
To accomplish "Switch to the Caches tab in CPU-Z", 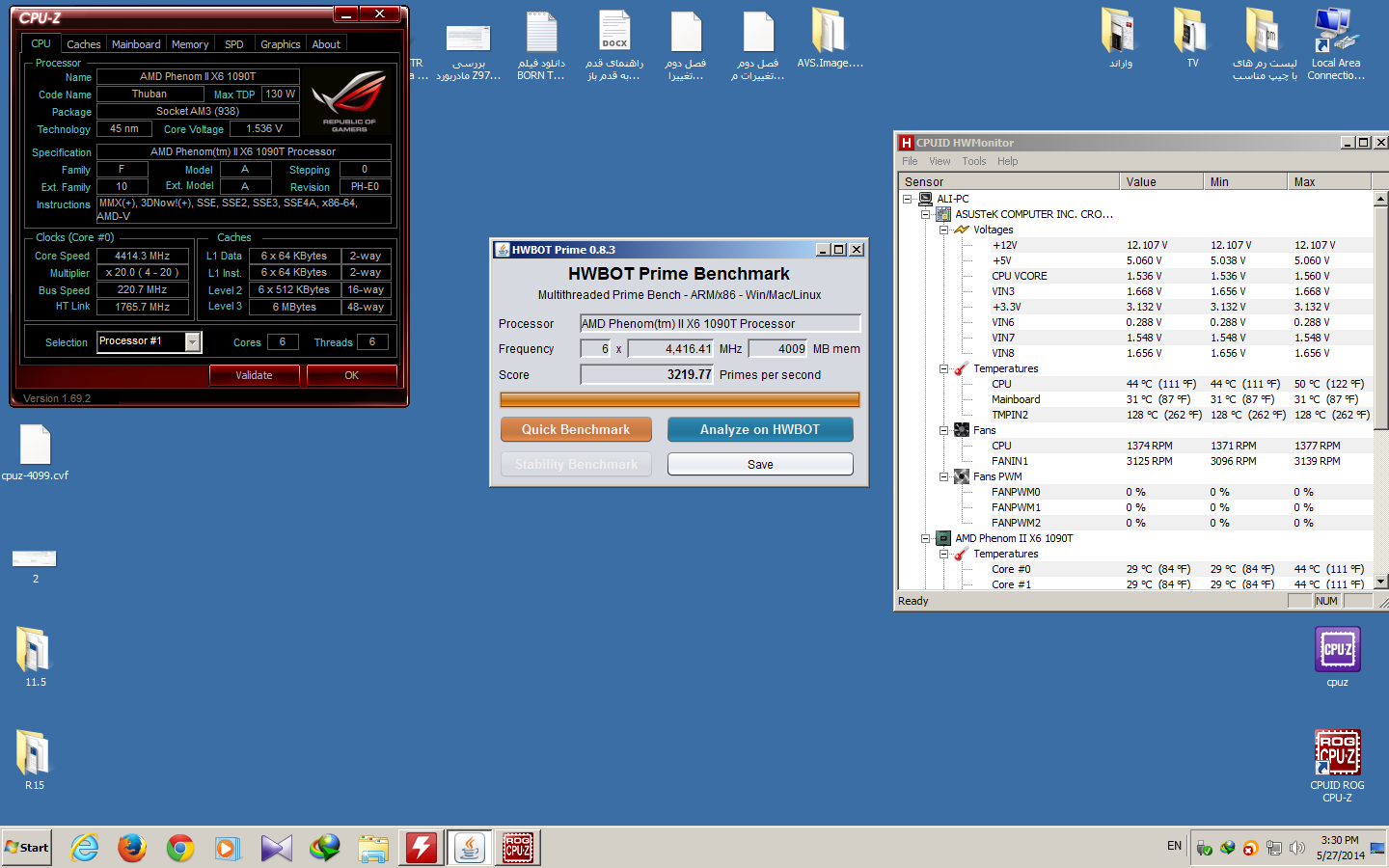I will click(x=83, y=44).
